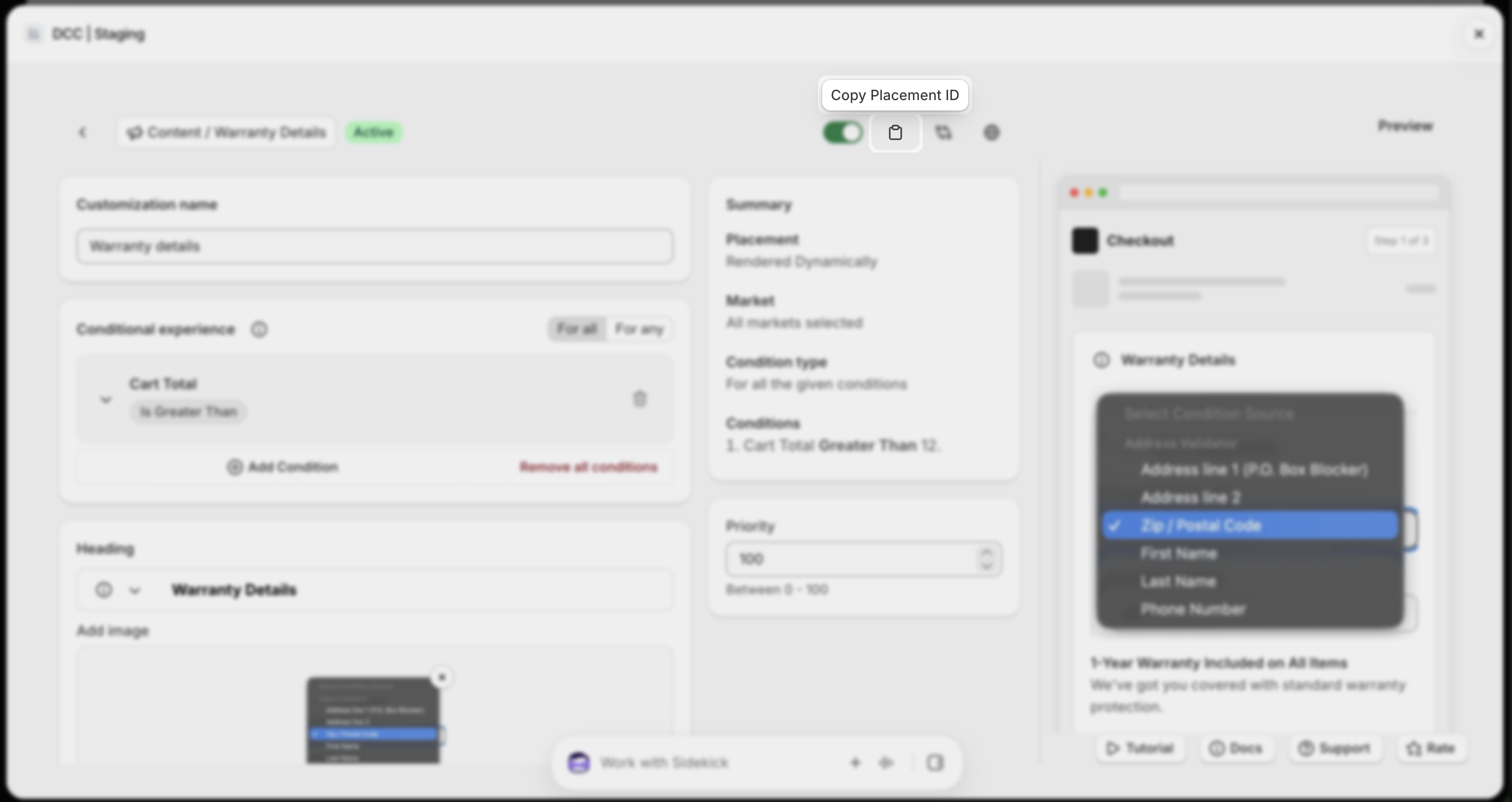Open the heading icon picker dropdown
The height and width of the screenshot is (802, 1512).
coord(119,590)
